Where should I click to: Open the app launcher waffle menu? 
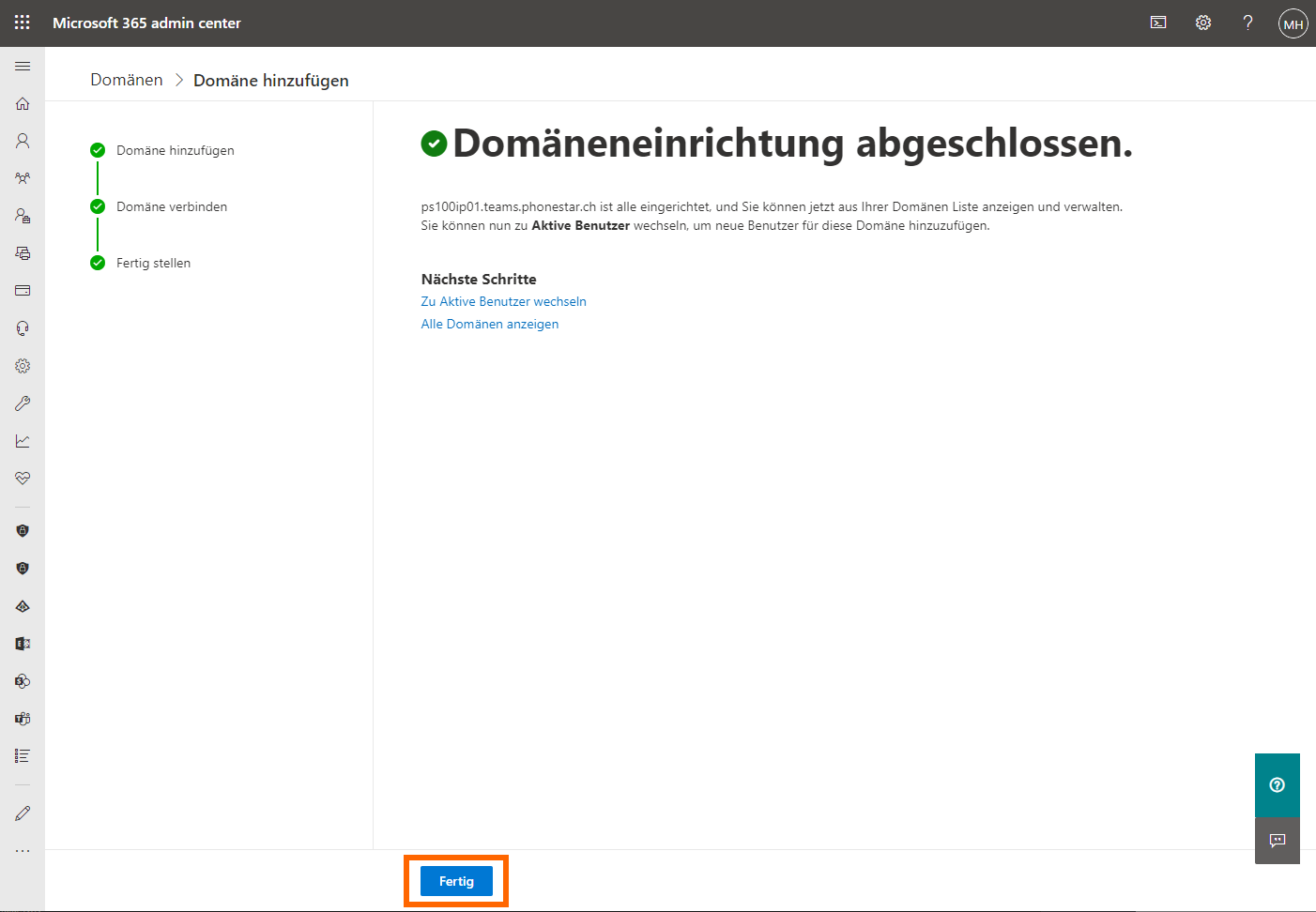[23, 23]
